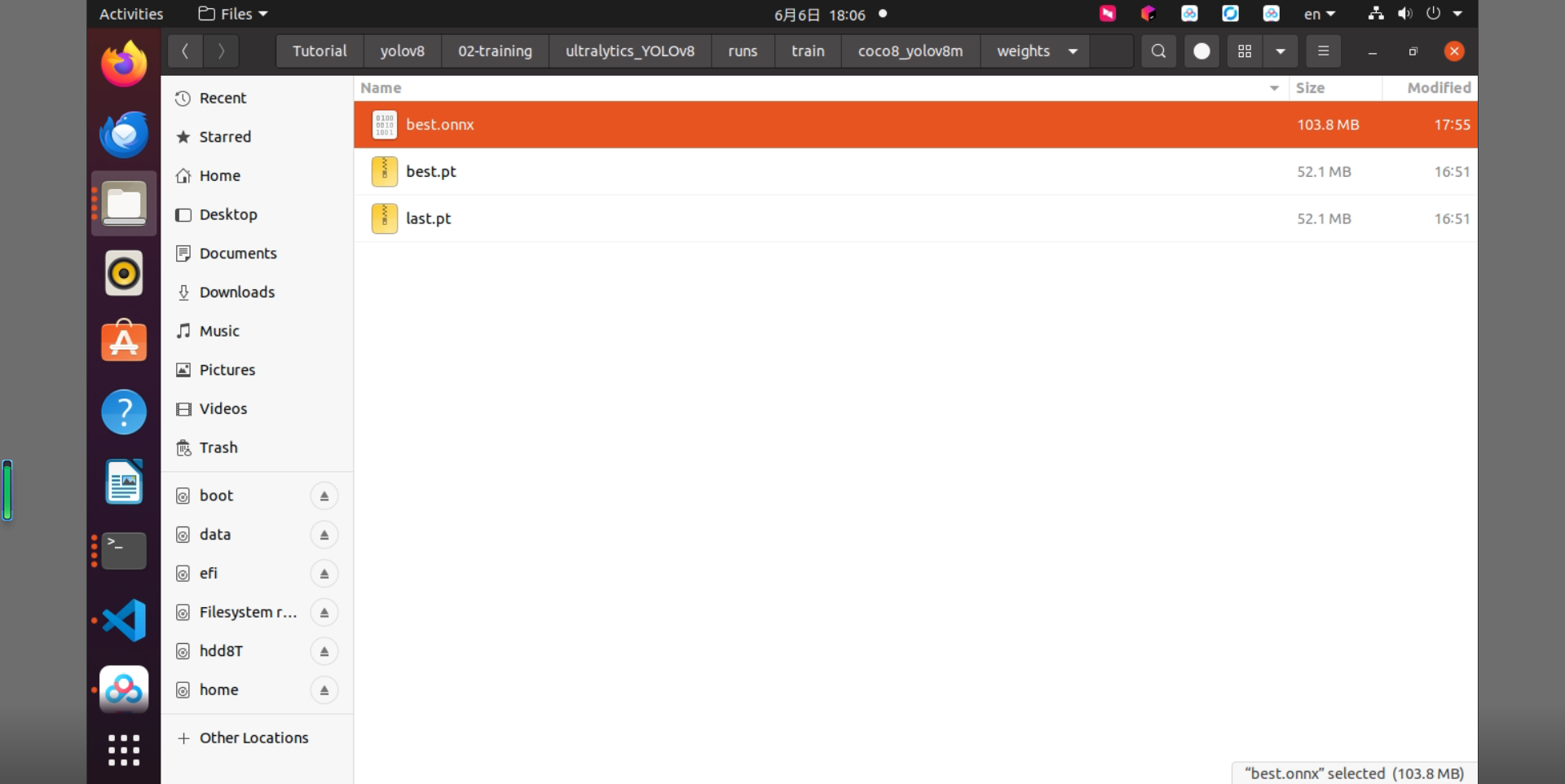
Task: Eject the boot volume
Action: 324,496
